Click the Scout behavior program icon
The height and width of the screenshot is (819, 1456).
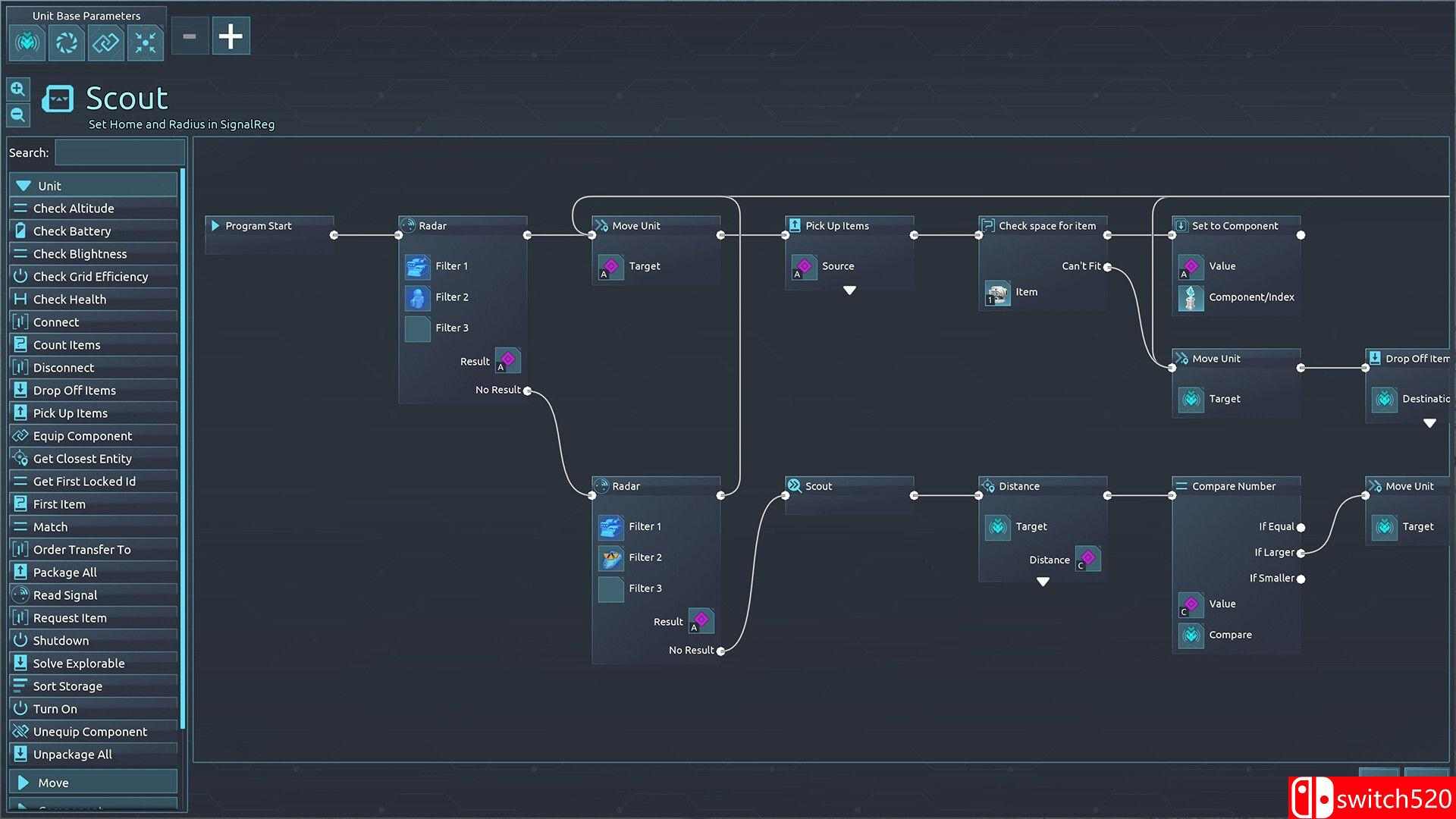[x=58, y=99]
